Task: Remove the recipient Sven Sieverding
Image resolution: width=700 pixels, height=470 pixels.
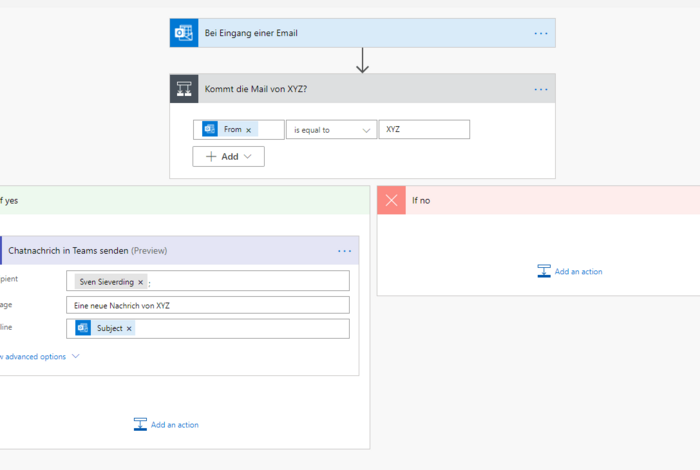Action: click(141, 282)
